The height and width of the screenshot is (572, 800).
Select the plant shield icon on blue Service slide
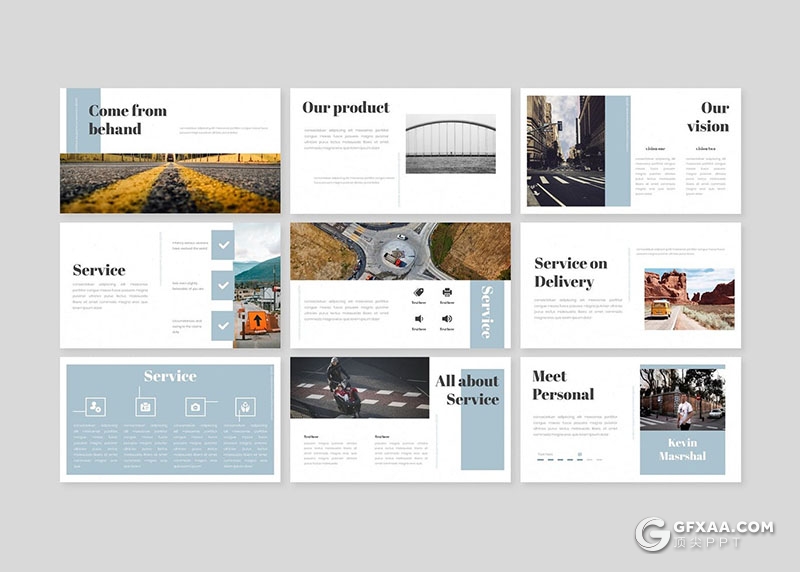point(245,407)
